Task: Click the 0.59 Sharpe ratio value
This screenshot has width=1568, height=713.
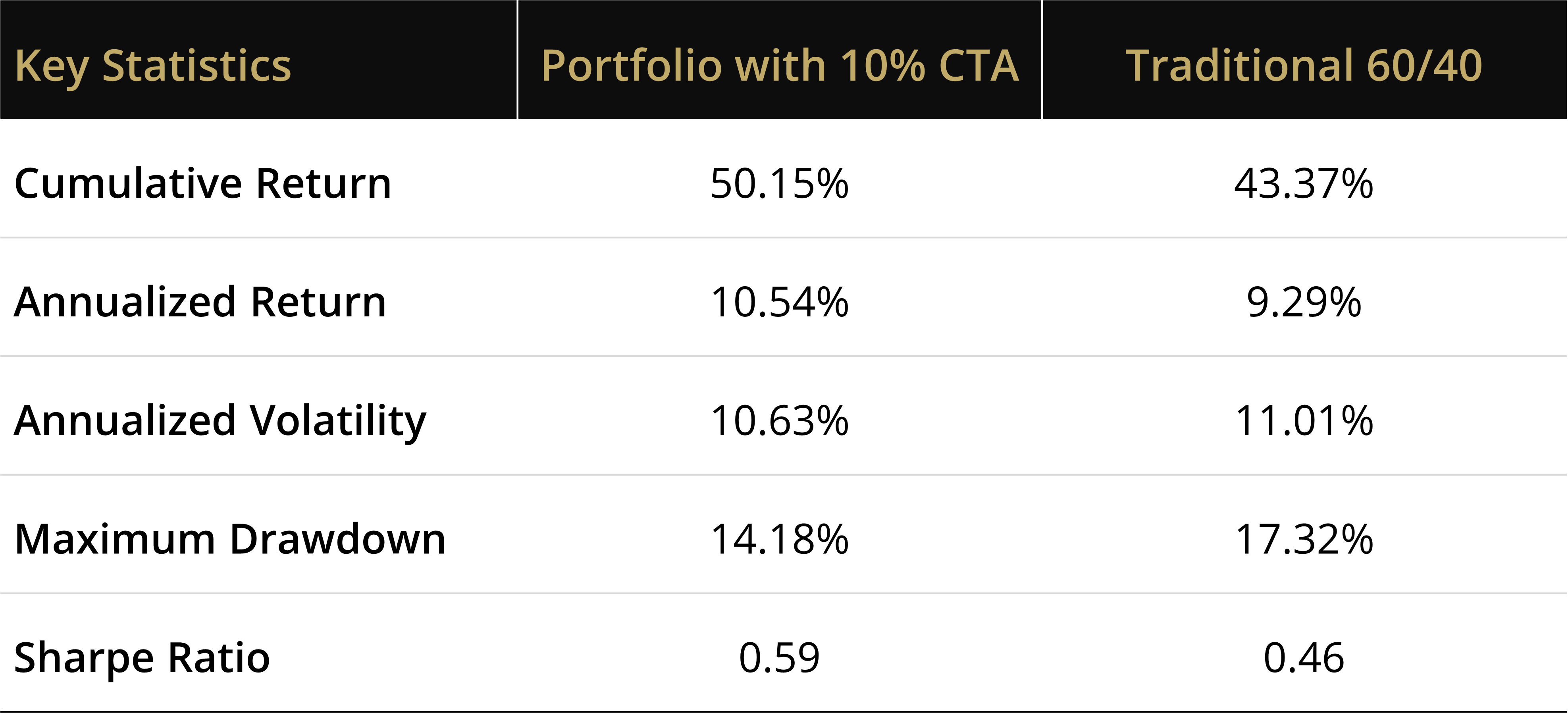Action: (779, 658)
